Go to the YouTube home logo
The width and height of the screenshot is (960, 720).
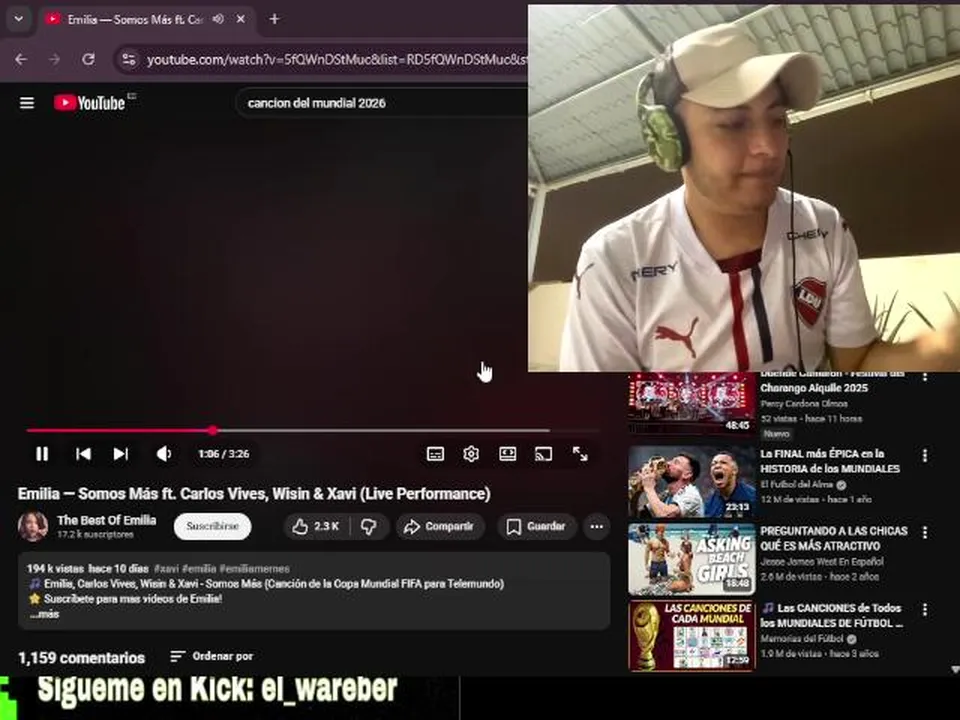pyautogui.click(x=90, y=103)
